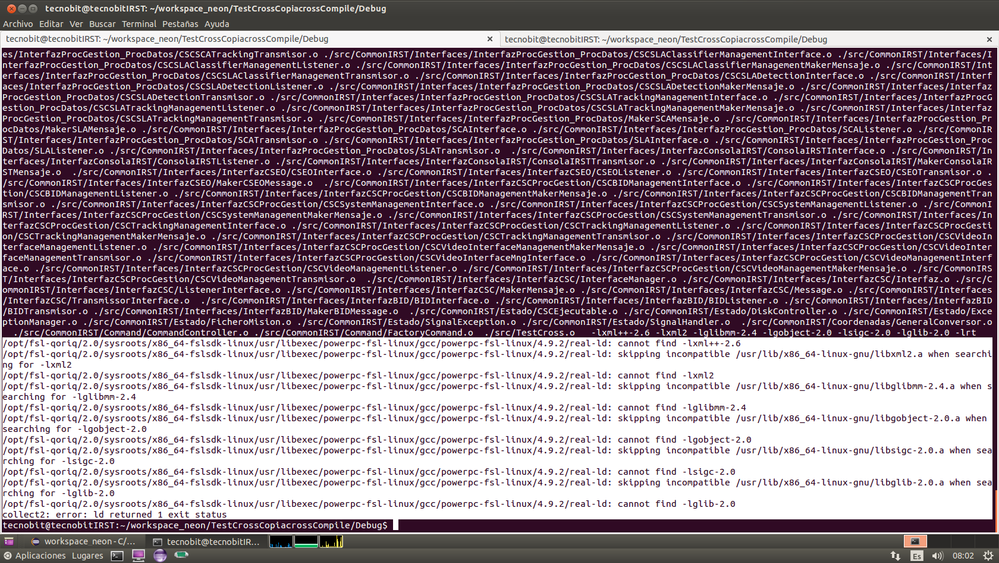Open the Ver menu
The image size is (999, 563).
pos(76,24)
